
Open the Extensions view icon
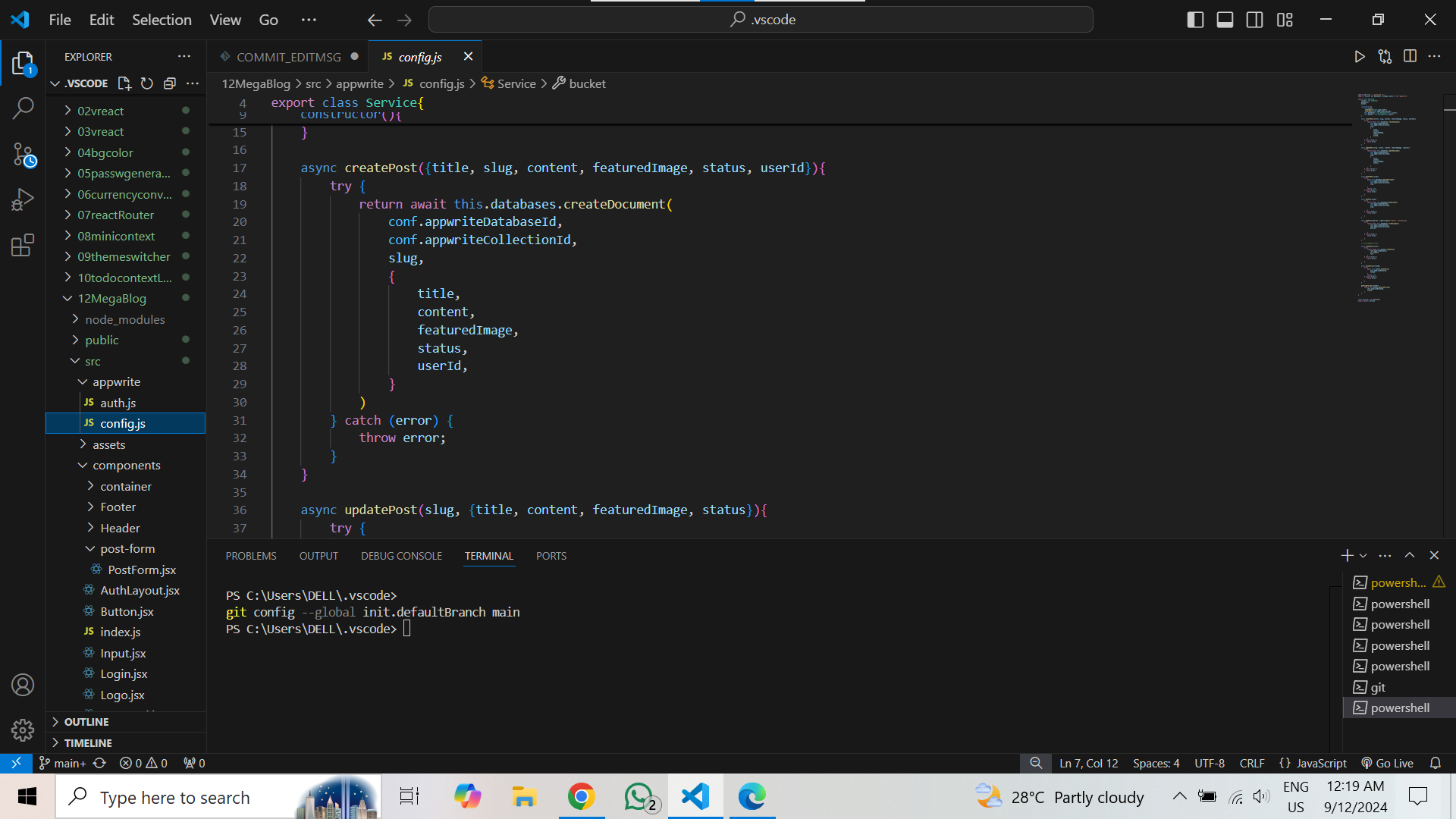click(23, 245)
